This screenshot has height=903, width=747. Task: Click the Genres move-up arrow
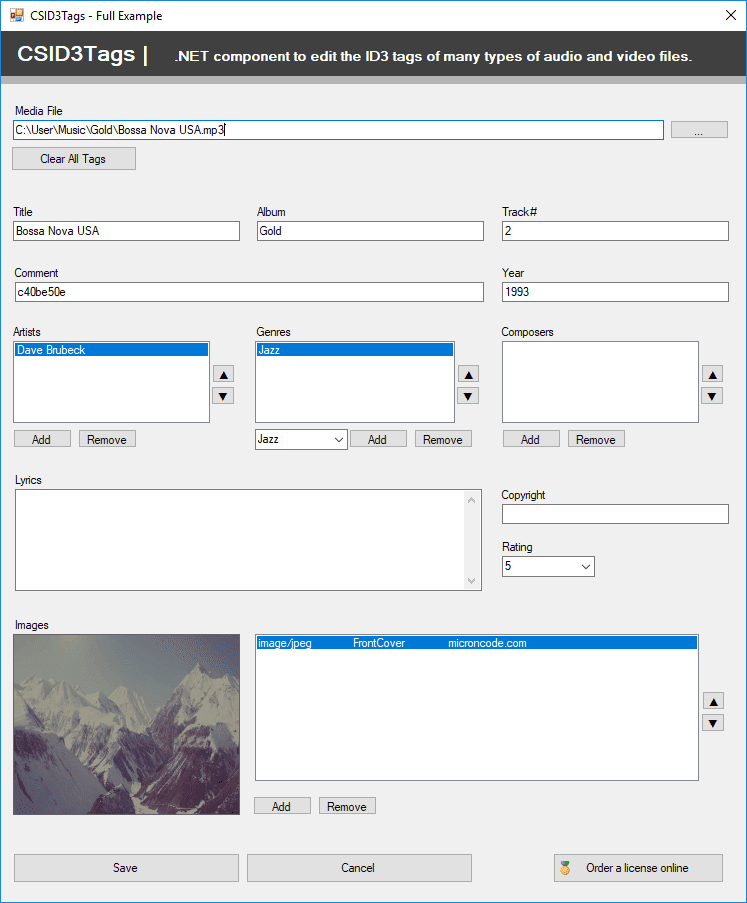[468, 374]
